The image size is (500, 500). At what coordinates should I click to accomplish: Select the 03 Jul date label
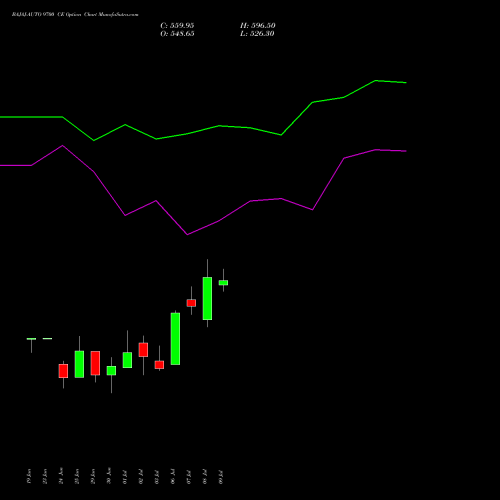pyautogui.click(x=157, y=477)
